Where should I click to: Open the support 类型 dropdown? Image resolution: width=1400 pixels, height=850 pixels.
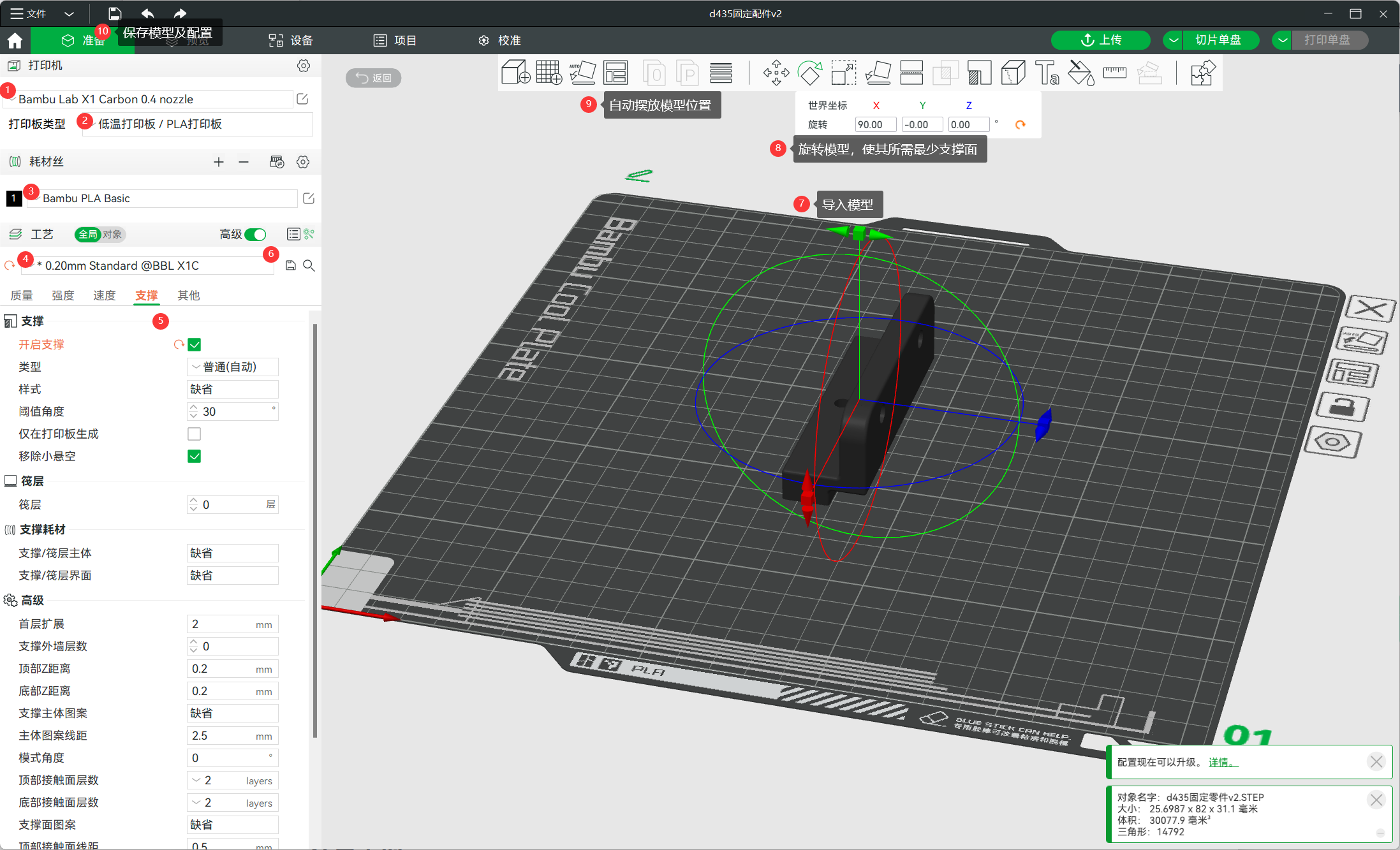click(x=233, y=367)
